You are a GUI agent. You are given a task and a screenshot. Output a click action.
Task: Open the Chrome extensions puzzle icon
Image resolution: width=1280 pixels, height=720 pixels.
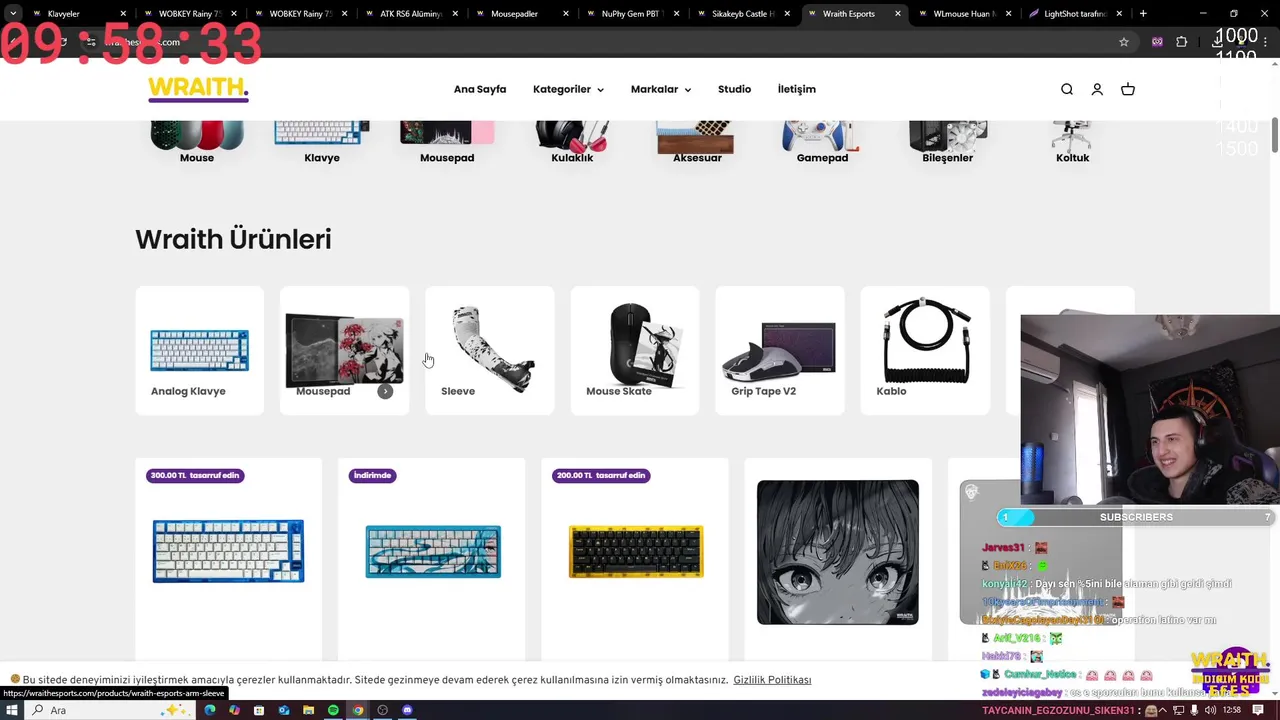tap(1181, 42)
